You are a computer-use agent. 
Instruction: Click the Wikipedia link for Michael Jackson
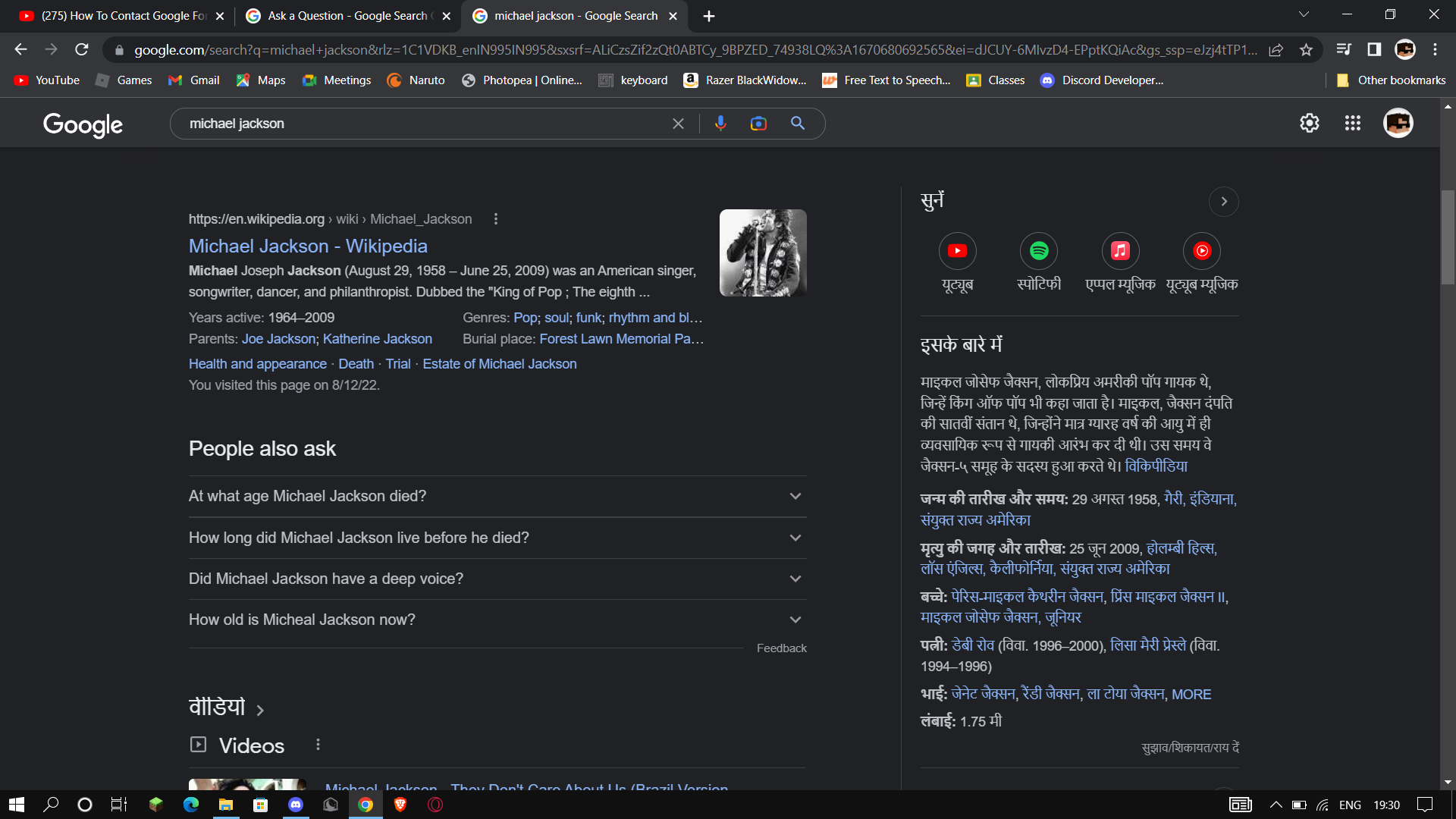[308, 245]
